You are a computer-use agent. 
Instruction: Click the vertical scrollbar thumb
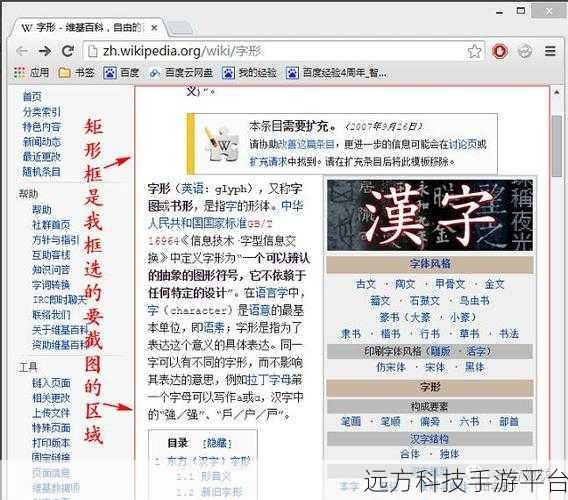[x=557, y=146]
